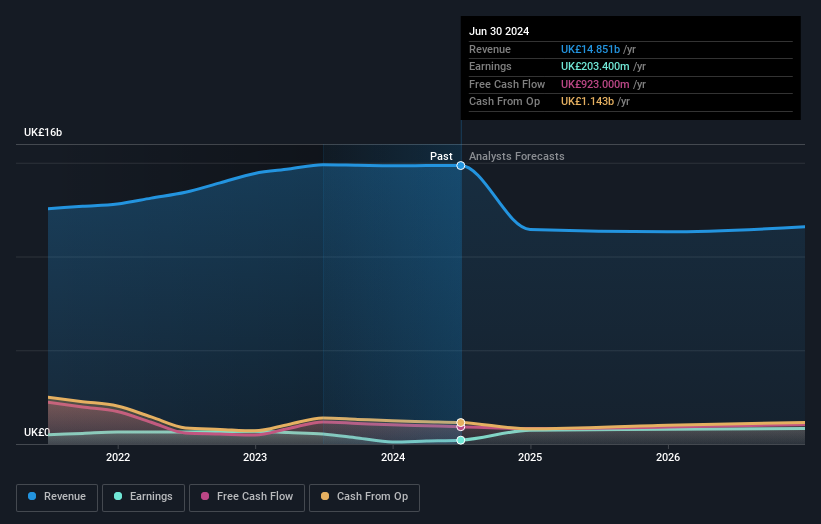Toggle the Earnings legend button
The height and width of the screenshot is (524, 821).
click(143, 497)
